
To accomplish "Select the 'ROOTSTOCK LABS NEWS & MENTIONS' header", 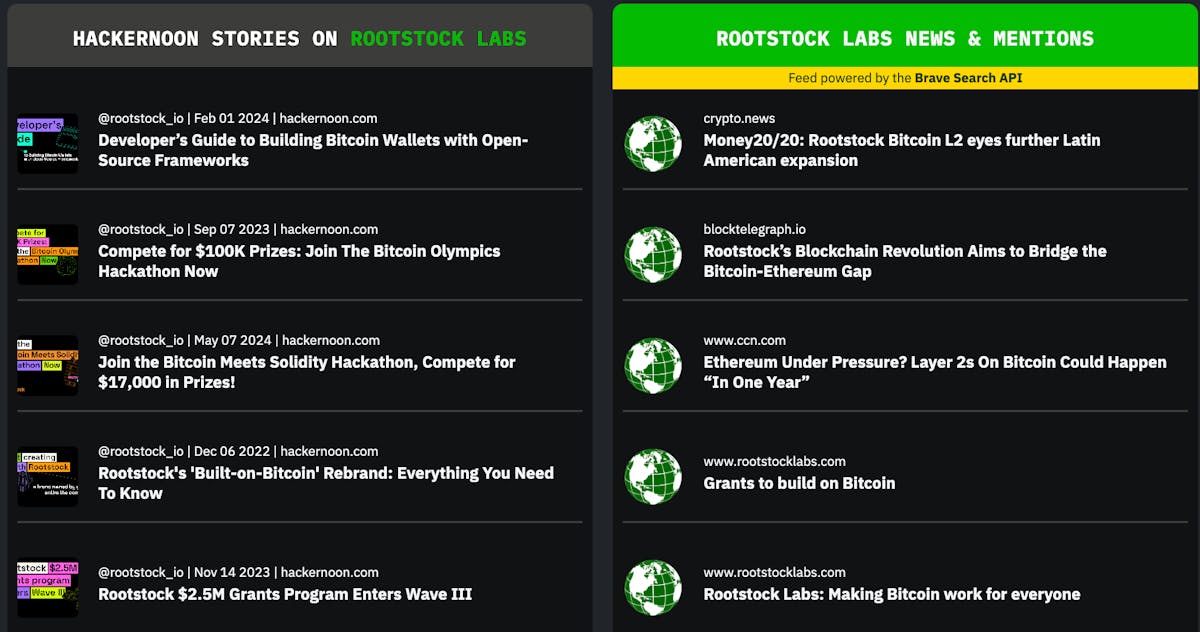I will 903,39.
